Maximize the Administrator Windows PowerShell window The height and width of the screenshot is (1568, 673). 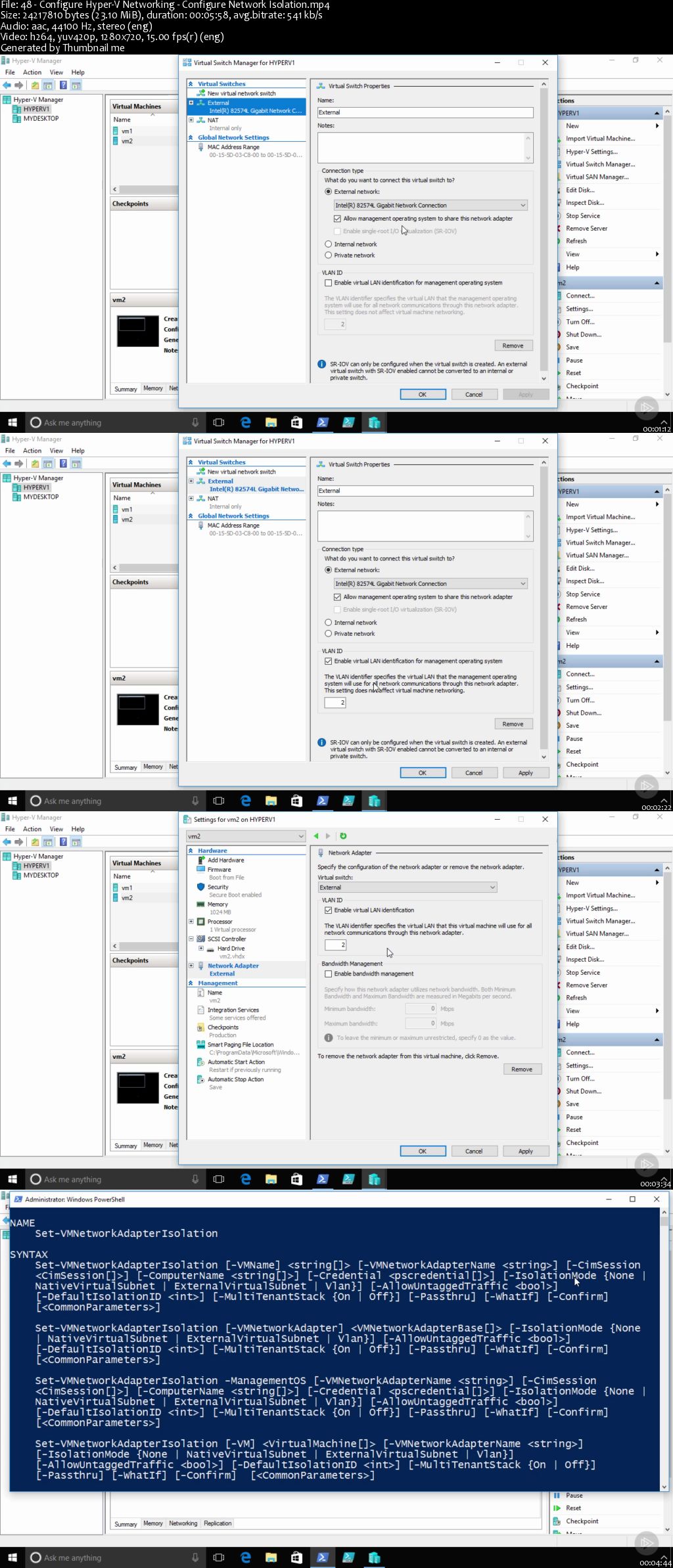632,1199
